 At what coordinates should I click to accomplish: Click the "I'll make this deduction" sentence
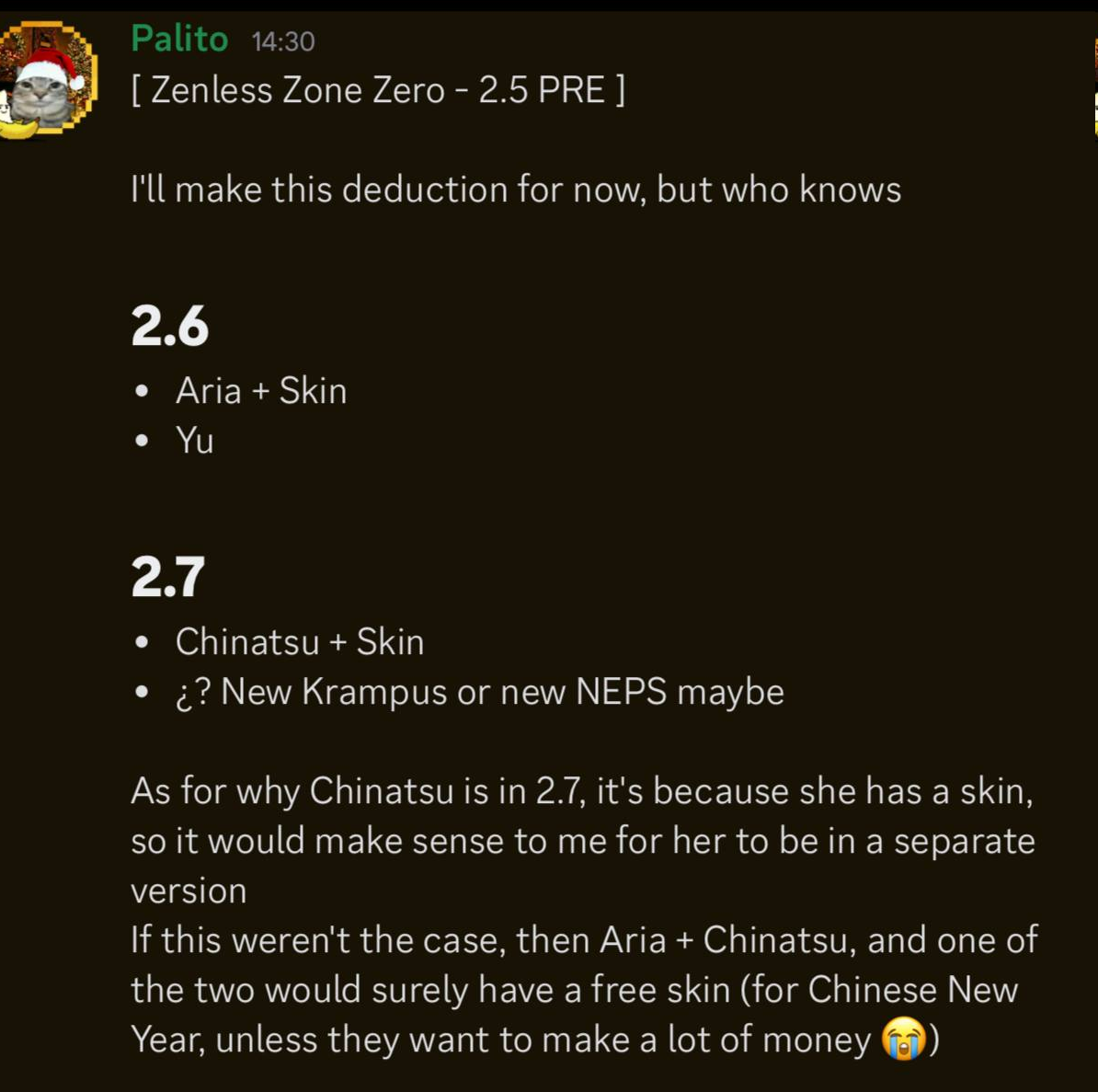coord(516,190)
